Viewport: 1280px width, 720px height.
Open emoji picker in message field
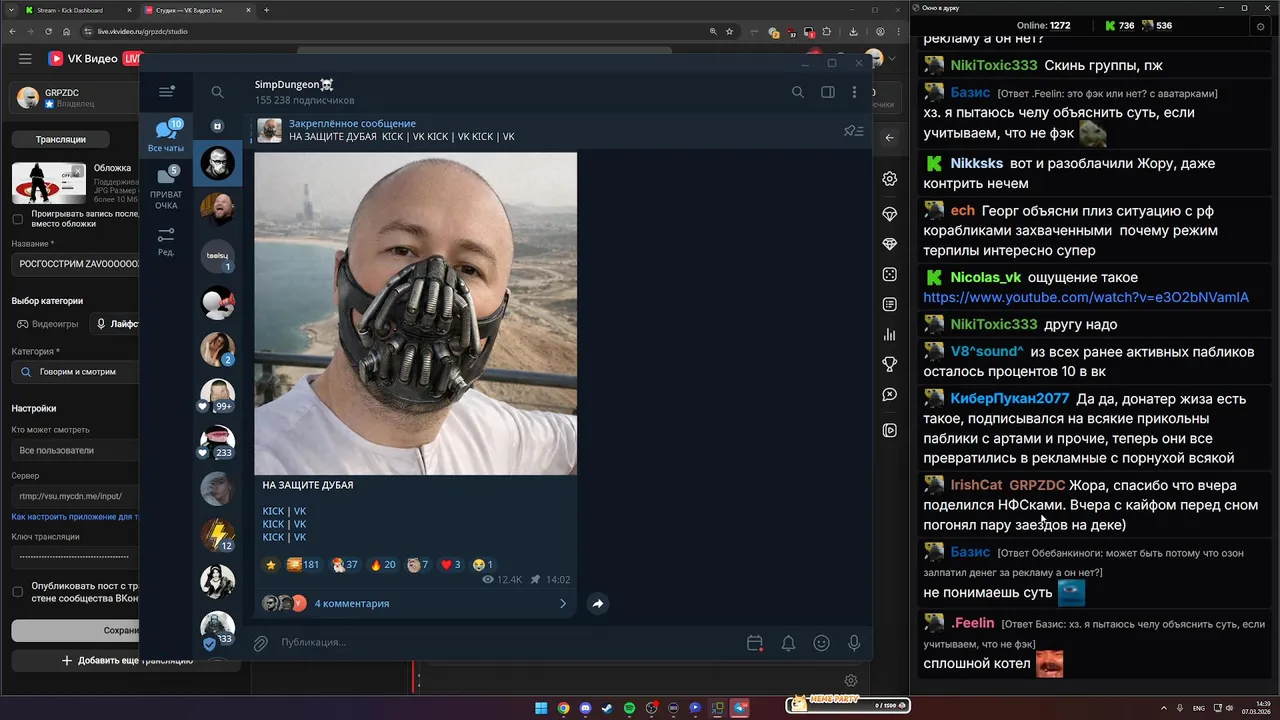pos(821,643)
